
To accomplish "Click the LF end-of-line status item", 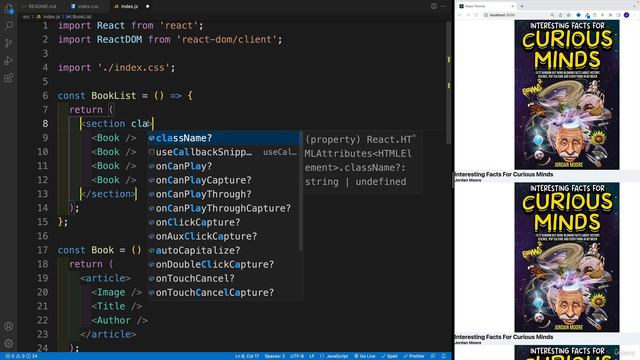I will [x=312, y=356].
